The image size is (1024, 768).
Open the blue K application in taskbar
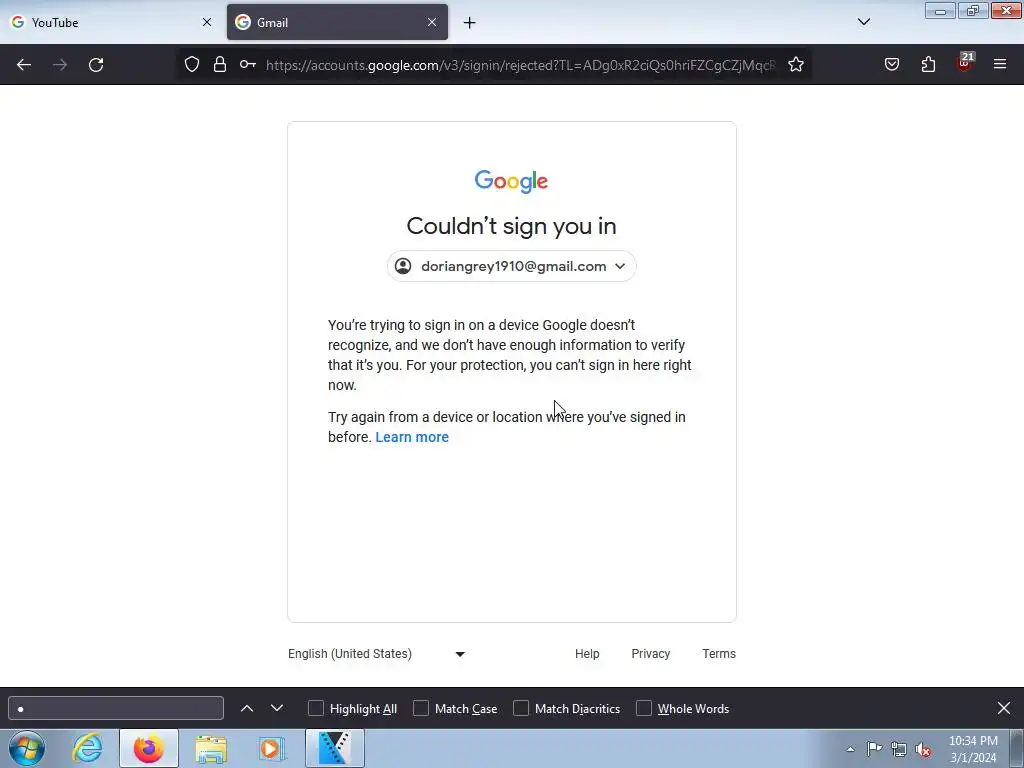[334, 748]
